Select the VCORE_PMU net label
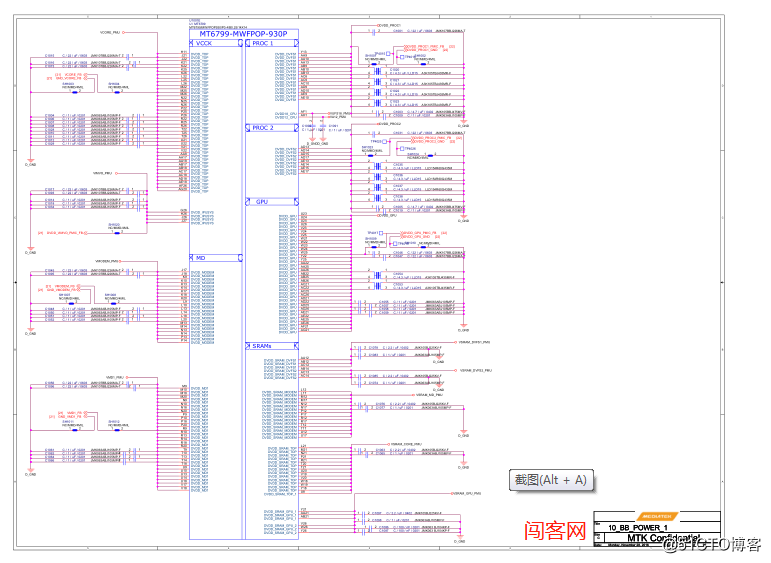Screen dimensions: 771x563 [x=110, y=32]
